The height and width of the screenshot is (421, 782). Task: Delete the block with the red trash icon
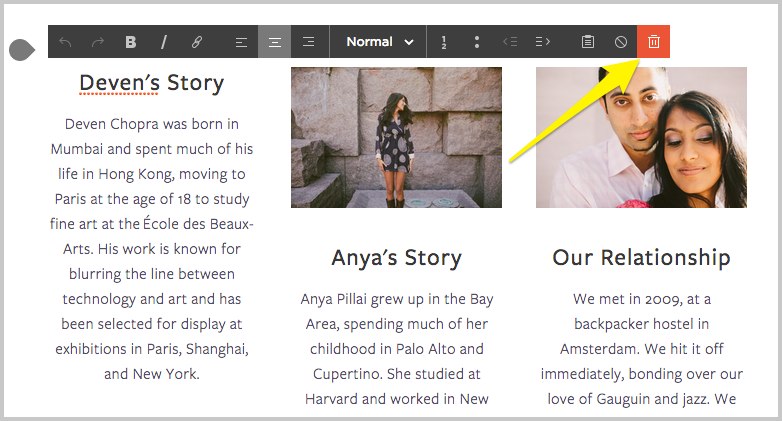click(x=653, y=41)
